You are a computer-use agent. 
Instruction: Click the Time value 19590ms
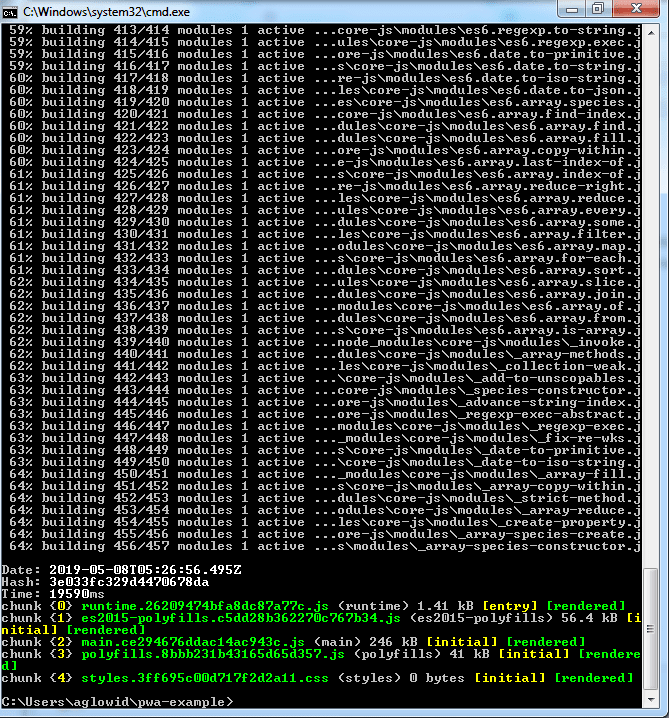tap(77, 594)
